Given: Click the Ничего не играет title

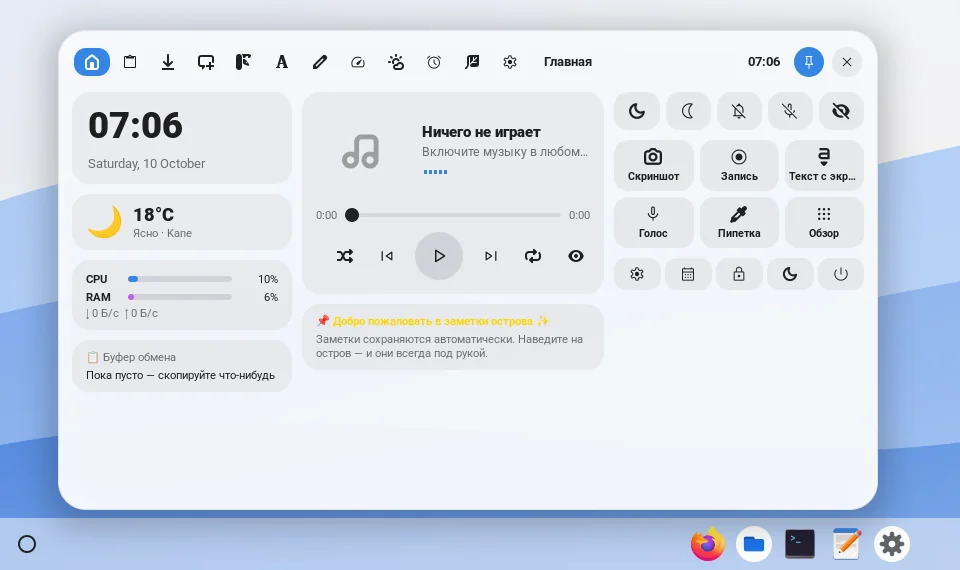Looking at the screenshot, I should pos(481,132).
